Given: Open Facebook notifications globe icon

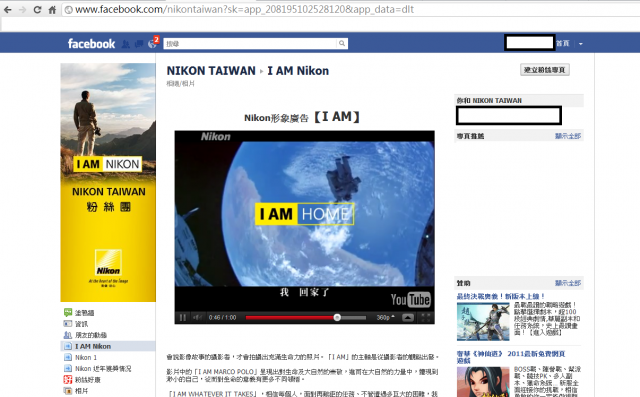Looking at the screenshot, I should (152, 44).
